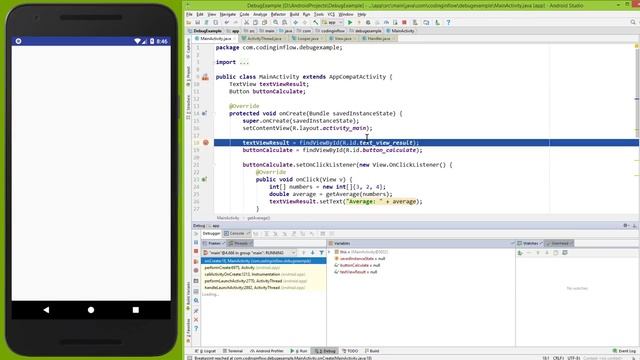Stop debugging with red square in debug sidebar

(x=196, y=251)
